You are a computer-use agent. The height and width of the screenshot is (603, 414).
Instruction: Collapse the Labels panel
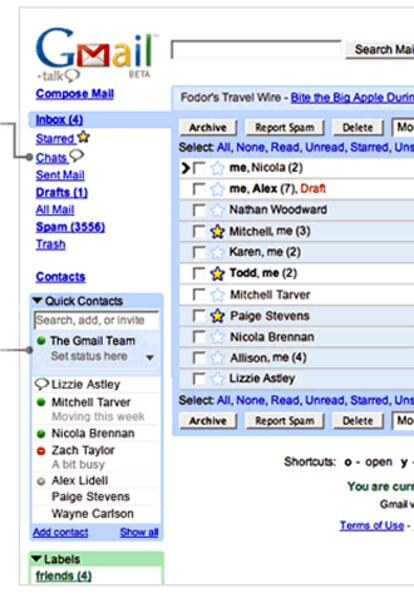pos(37,559)
